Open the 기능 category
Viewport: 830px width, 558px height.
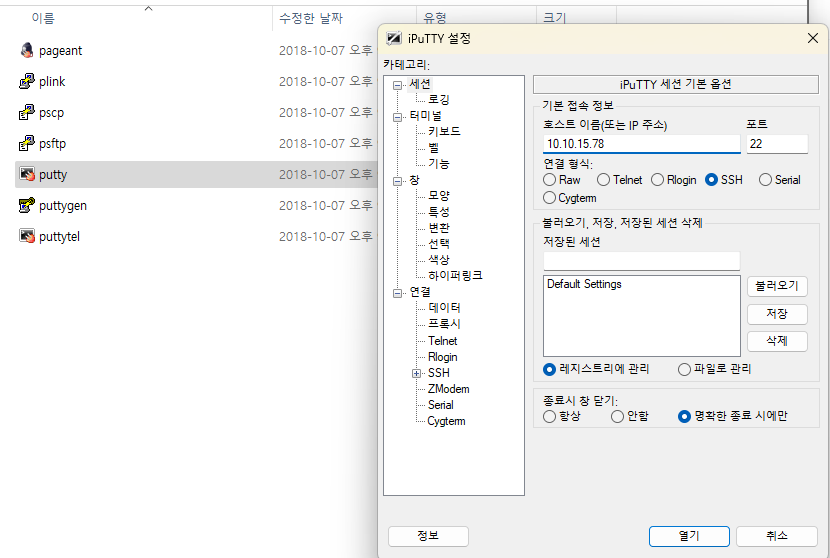pos(439,164)
